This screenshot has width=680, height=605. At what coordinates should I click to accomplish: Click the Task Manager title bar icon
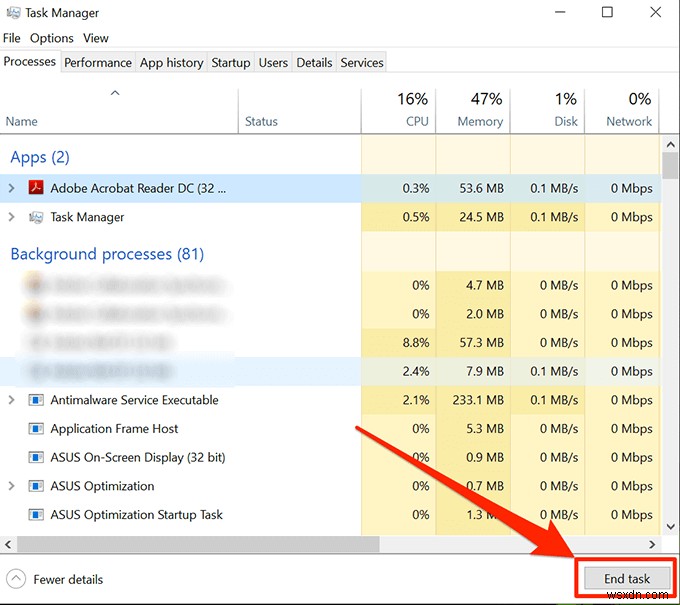click(13, 13)
